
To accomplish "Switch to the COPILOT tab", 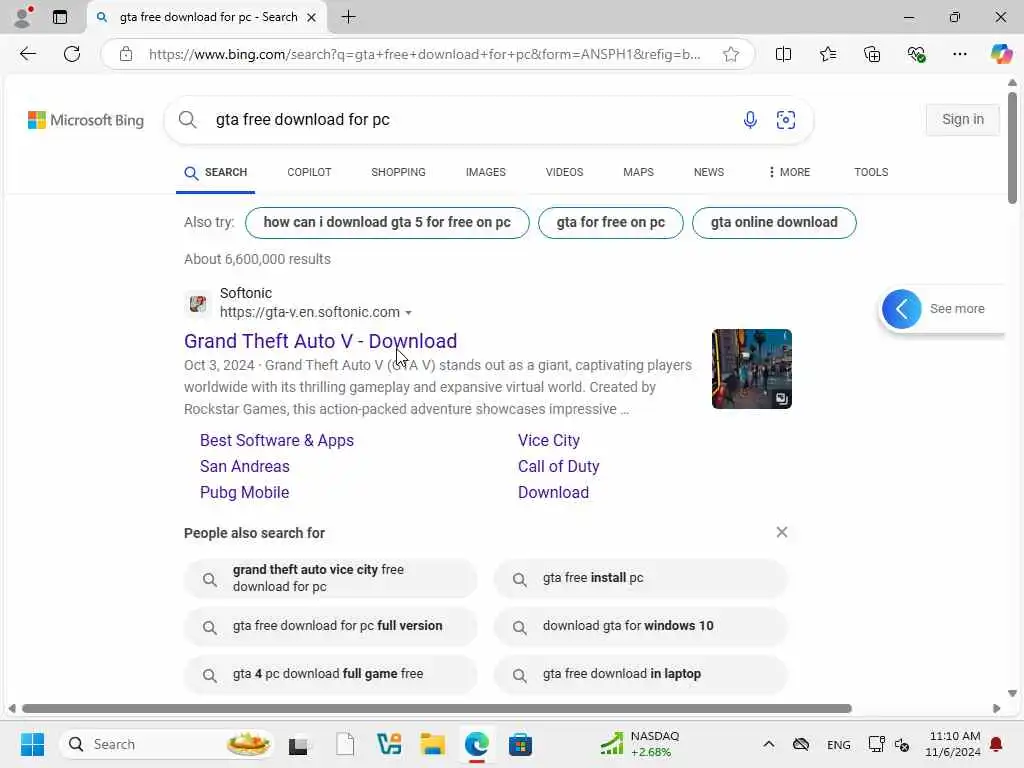I will pyautogui.click(x=309, y=172).
